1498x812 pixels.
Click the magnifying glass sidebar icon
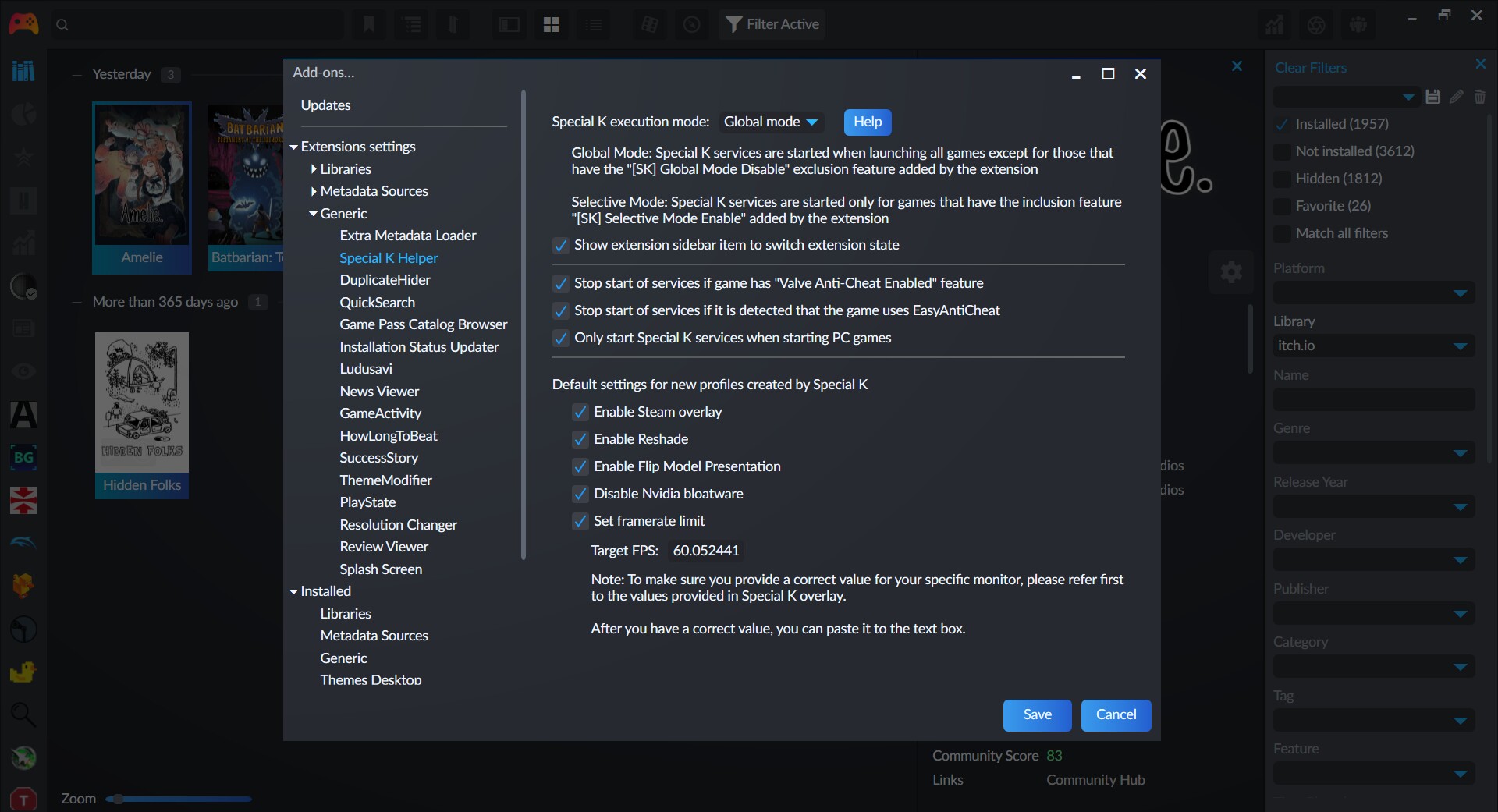[x=23, y=714]
